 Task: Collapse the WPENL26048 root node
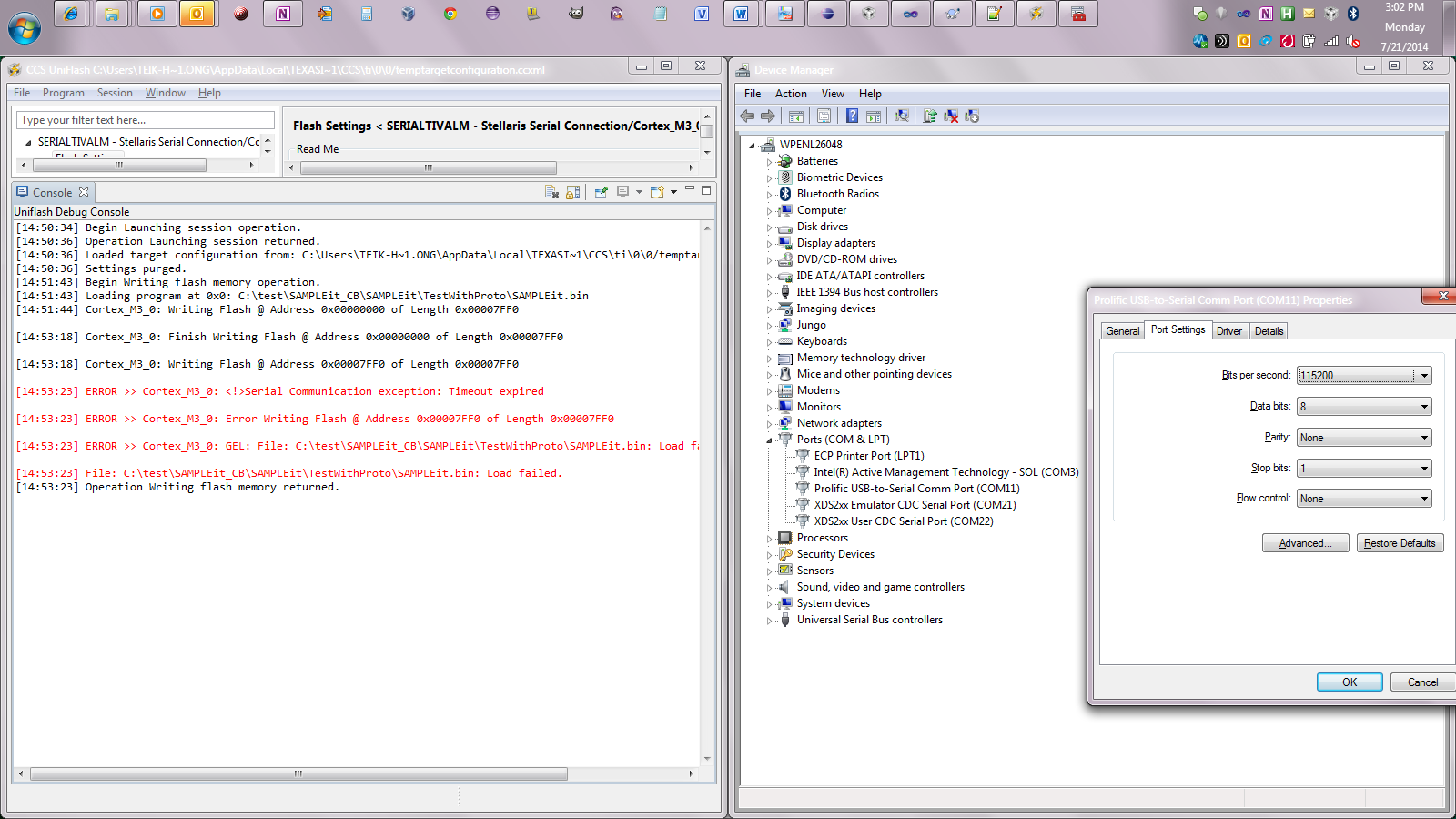click(x=752, y=146)
